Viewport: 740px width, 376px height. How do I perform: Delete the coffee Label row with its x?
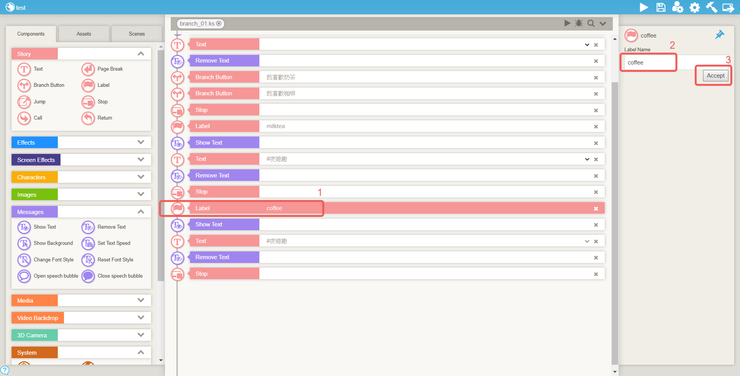pos(596,209)
